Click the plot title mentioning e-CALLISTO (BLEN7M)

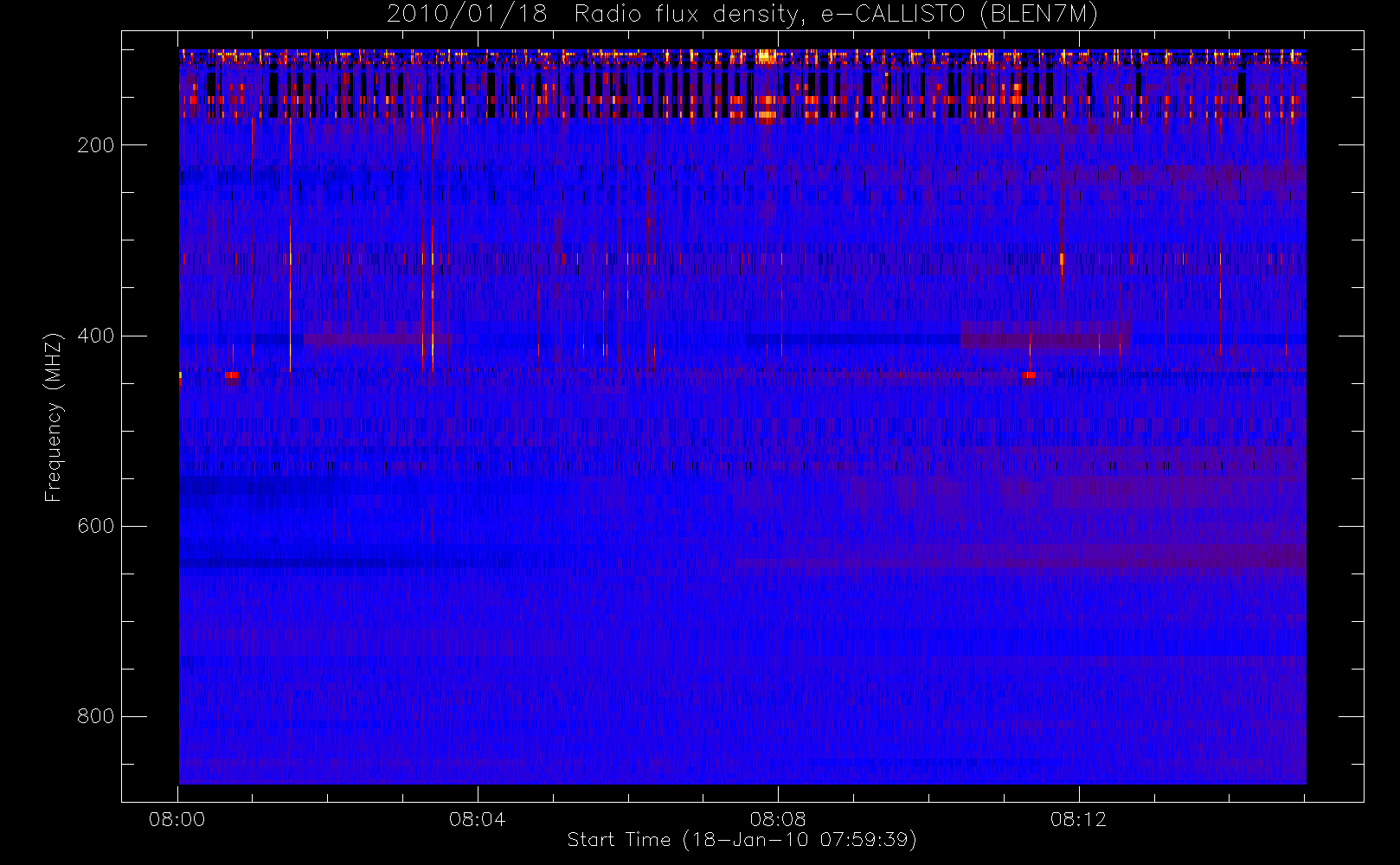pos(742,14)
